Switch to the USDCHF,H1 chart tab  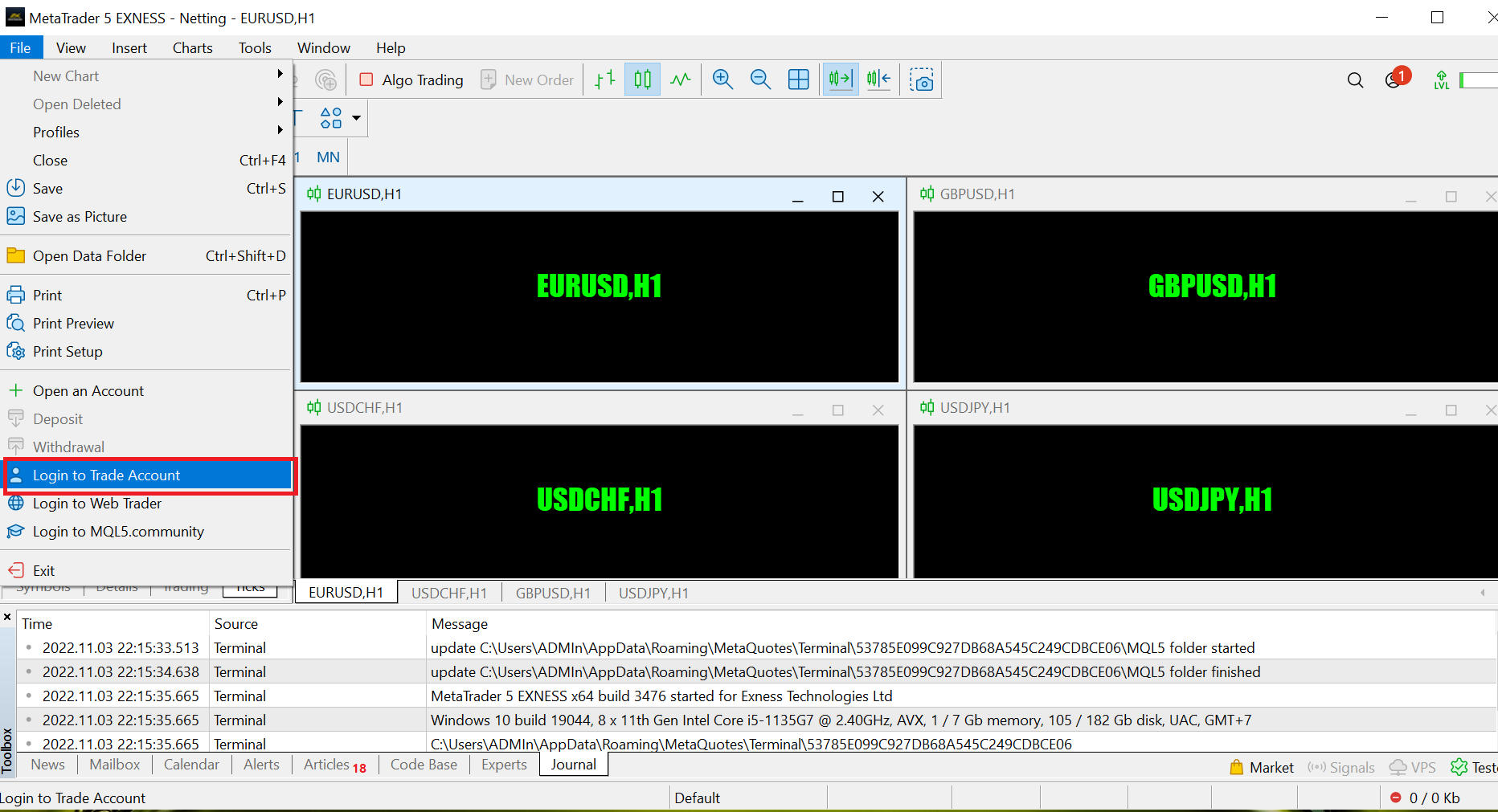(449, 593)
